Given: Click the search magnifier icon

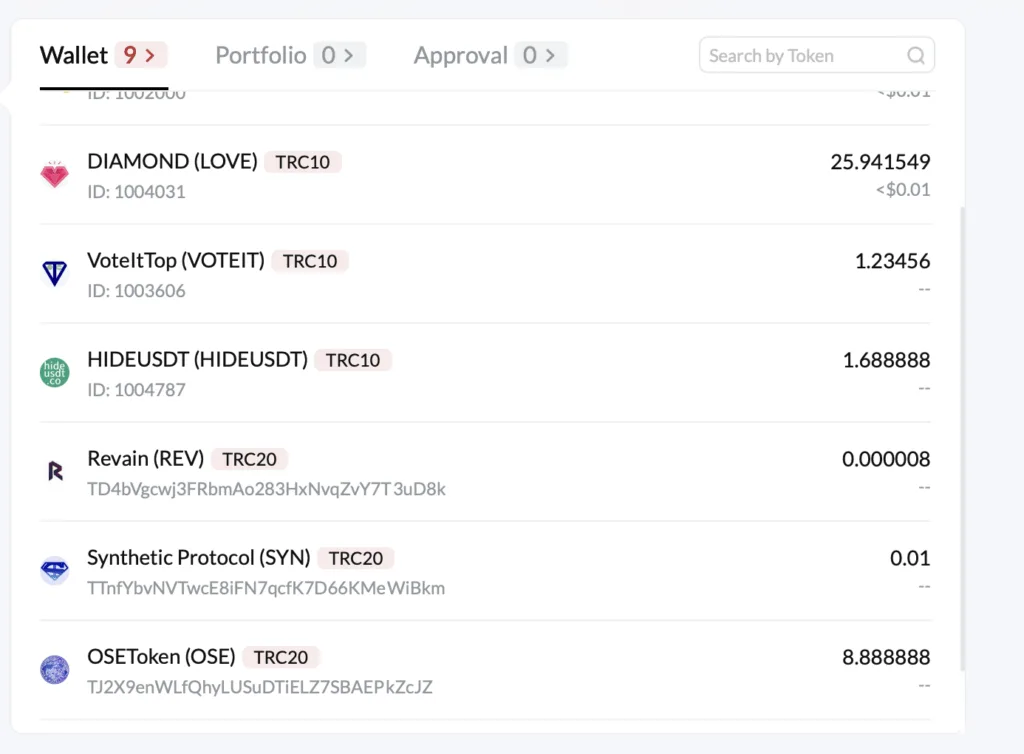Looking at the screenshot, I should pos(916,56).
